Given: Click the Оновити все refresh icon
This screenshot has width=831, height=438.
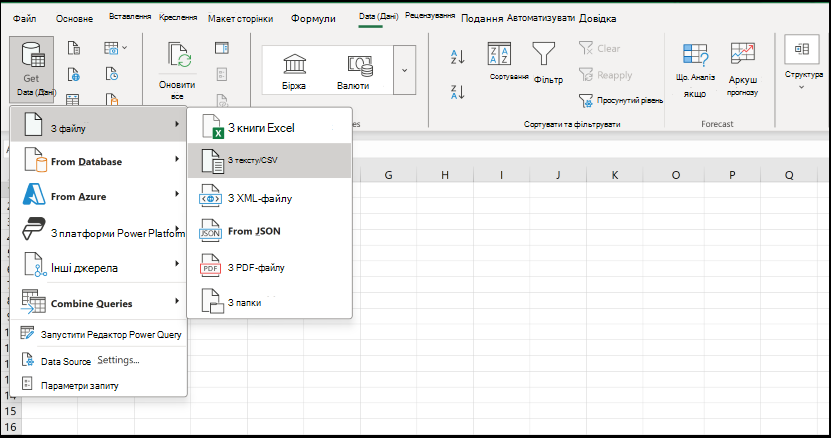Looking at the screenshot, I should [179, 55].
